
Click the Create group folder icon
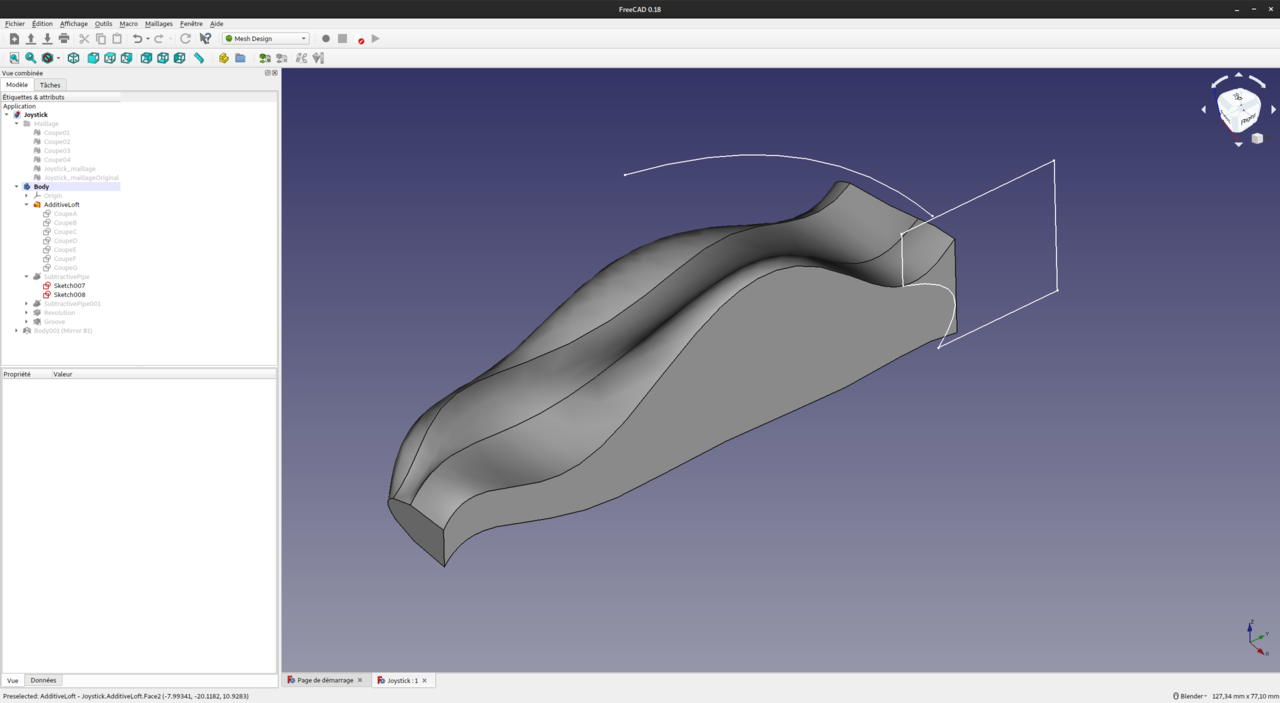240,58
